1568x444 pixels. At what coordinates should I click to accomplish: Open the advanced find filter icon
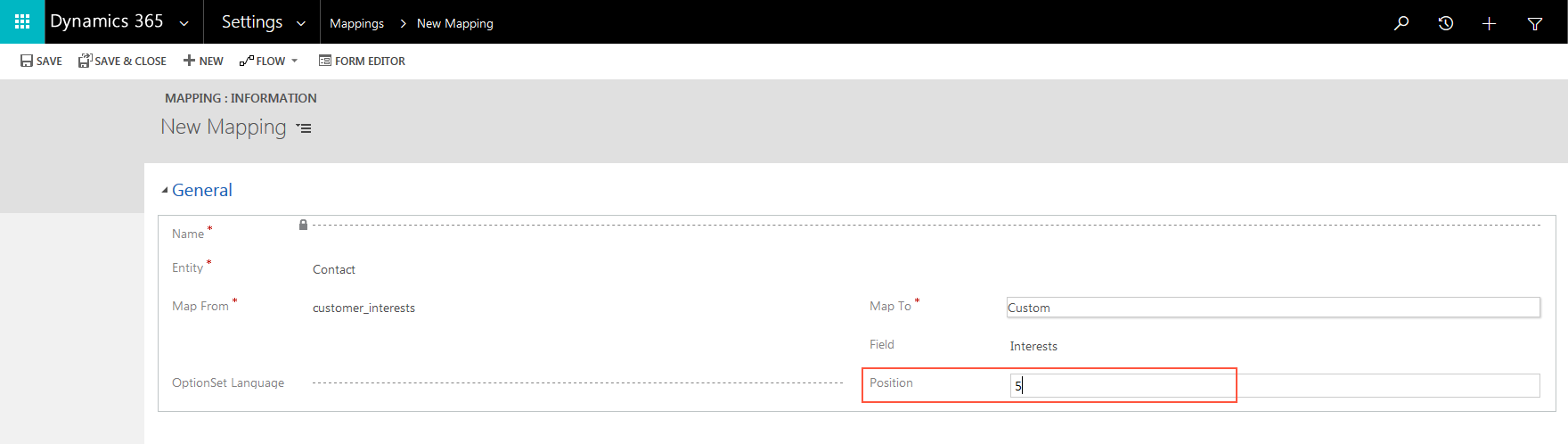coord(1534,23)
